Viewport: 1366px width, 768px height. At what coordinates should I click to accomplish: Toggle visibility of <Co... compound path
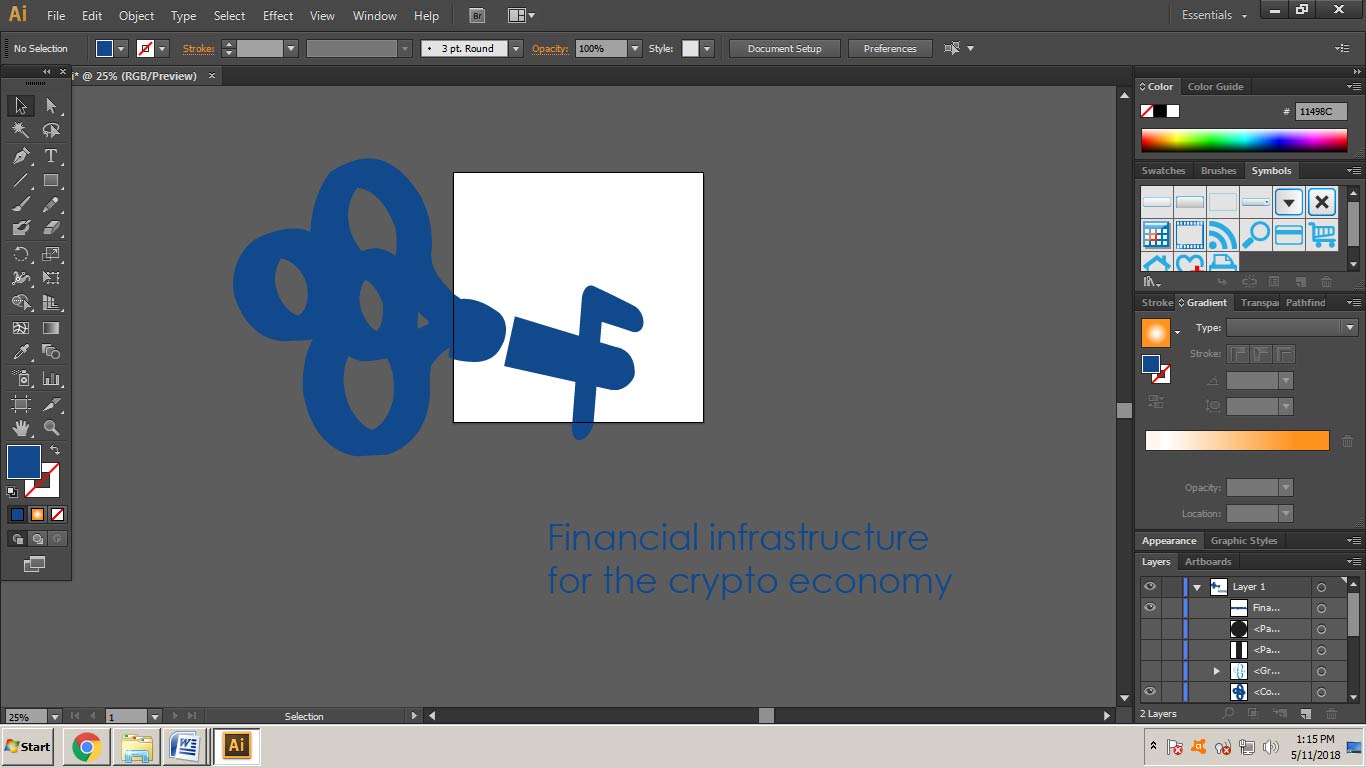(1150, 692)
